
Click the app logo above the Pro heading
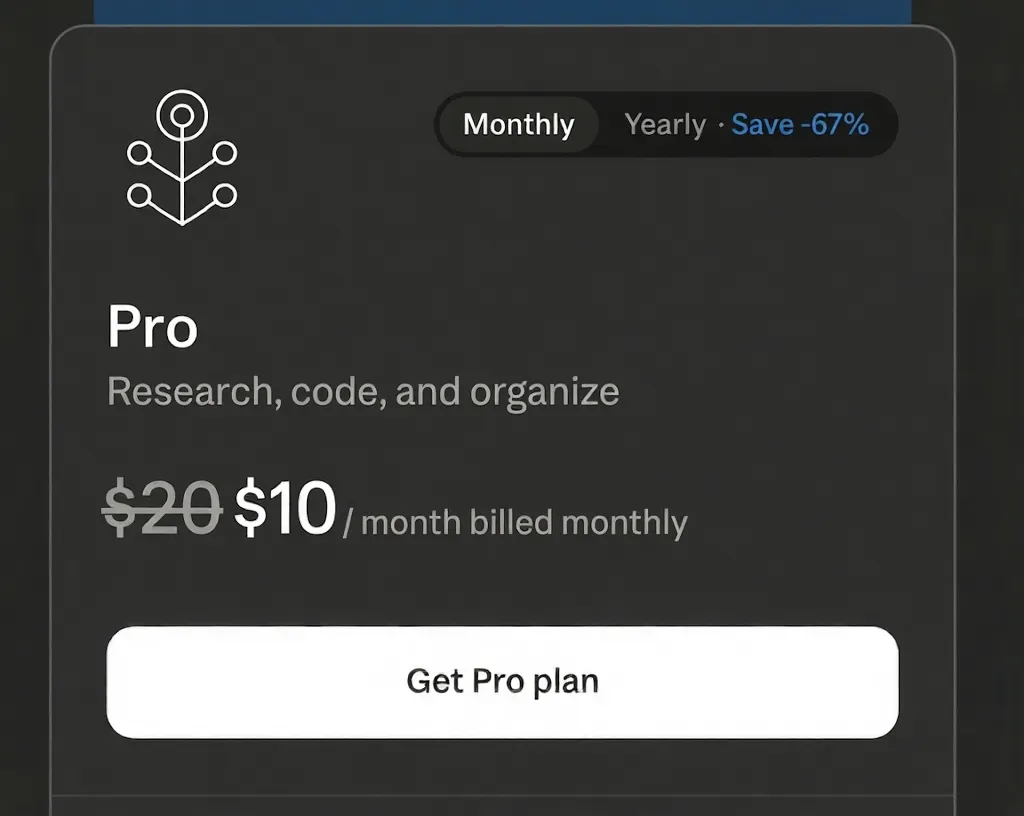(x=183, y=157)
